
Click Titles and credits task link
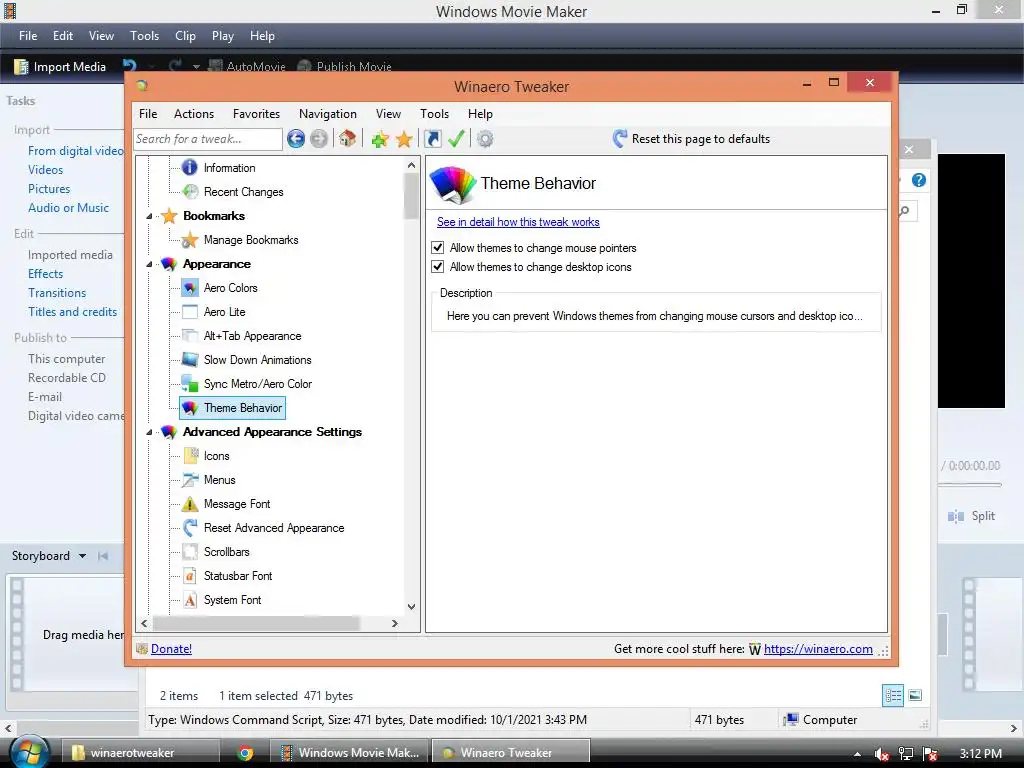point(72,312)
